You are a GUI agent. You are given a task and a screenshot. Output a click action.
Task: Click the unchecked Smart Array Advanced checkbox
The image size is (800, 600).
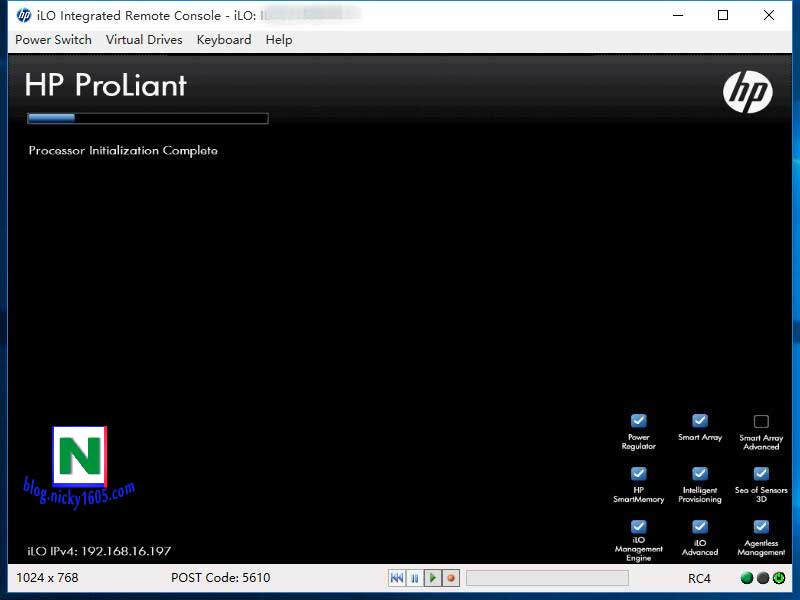click(x=761, y=421)
